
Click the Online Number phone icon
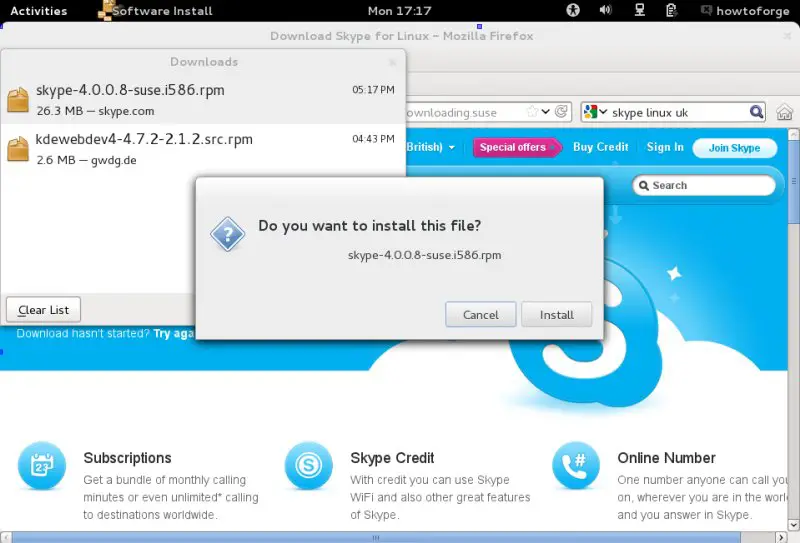(x=576, y=465)
